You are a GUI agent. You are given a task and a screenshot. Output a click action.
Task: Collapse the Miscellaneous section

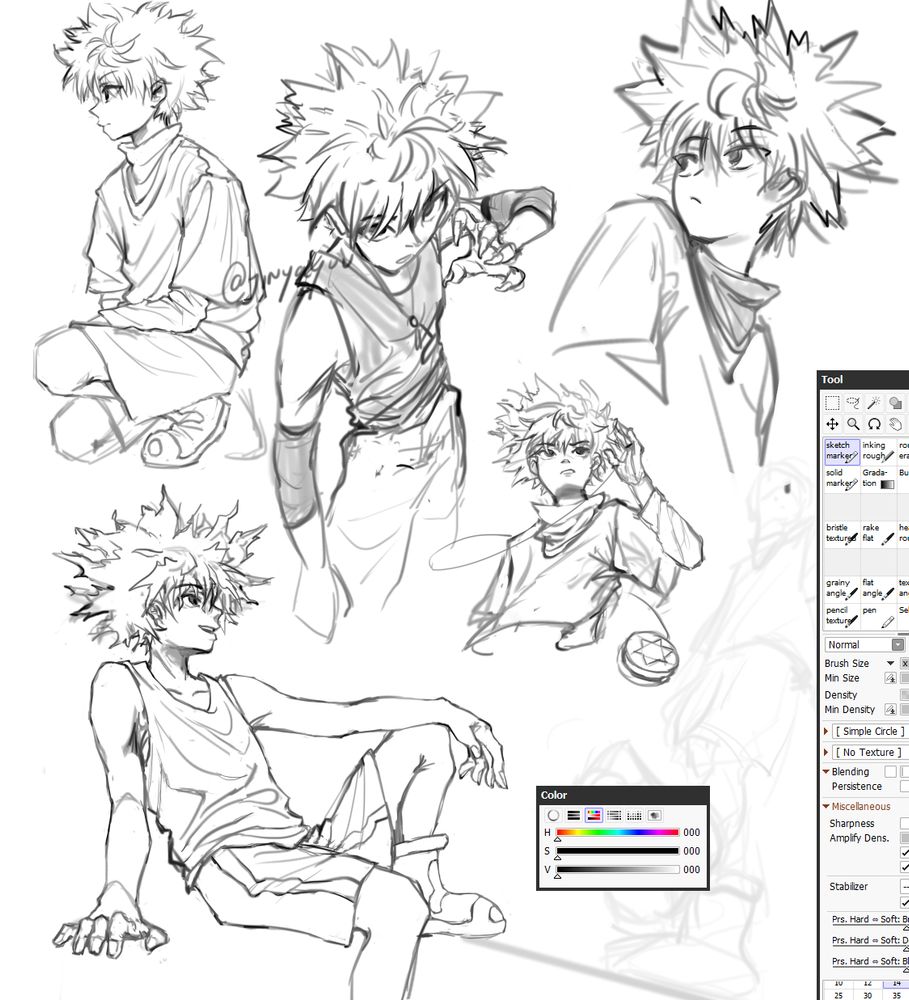click(x=826, y=807)
